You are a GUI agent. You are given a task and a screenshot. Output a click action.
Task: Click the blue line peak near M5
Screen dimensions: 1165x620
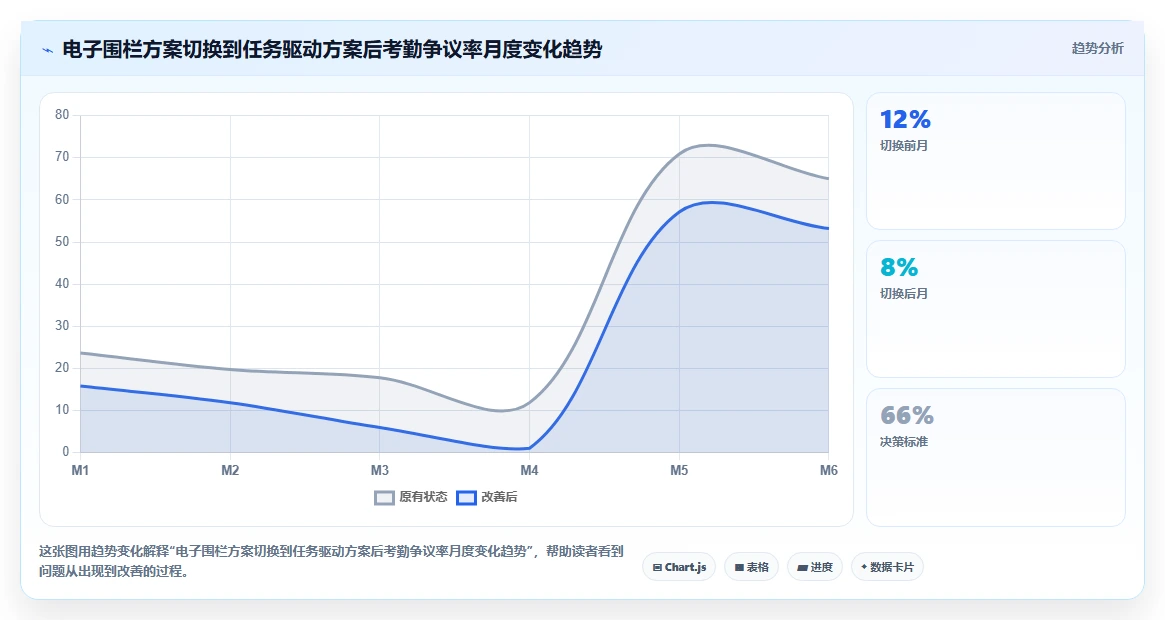pyautogui.click(x=711, y=202)
